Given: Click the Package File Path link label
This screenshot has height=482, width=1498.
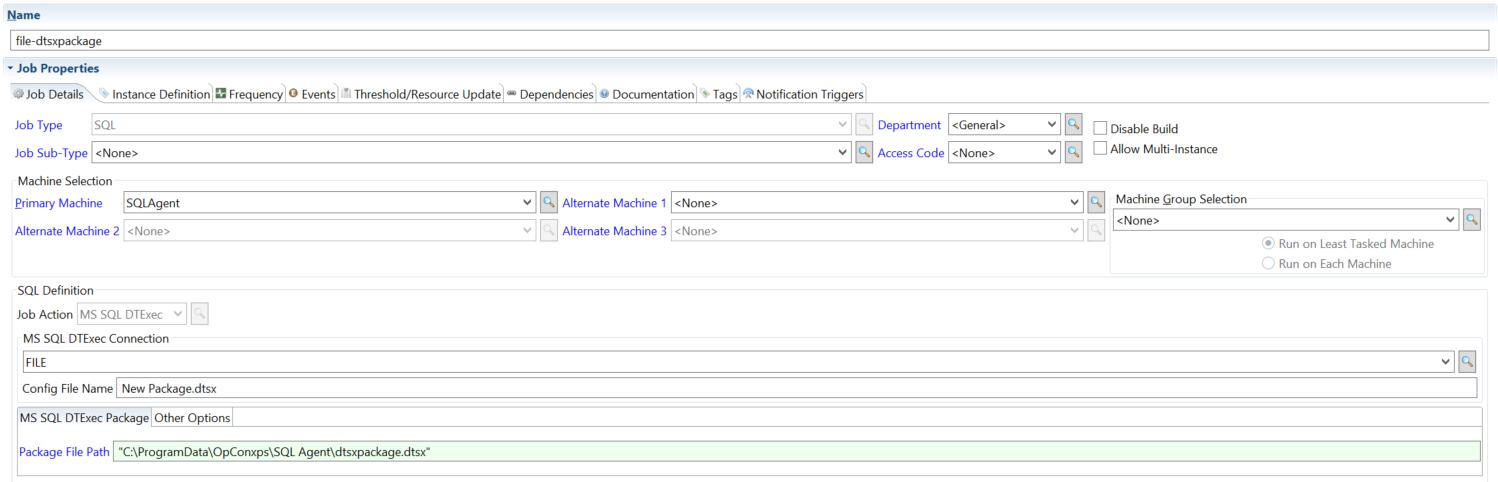Looking at the screenshot, I should (64, 452).
